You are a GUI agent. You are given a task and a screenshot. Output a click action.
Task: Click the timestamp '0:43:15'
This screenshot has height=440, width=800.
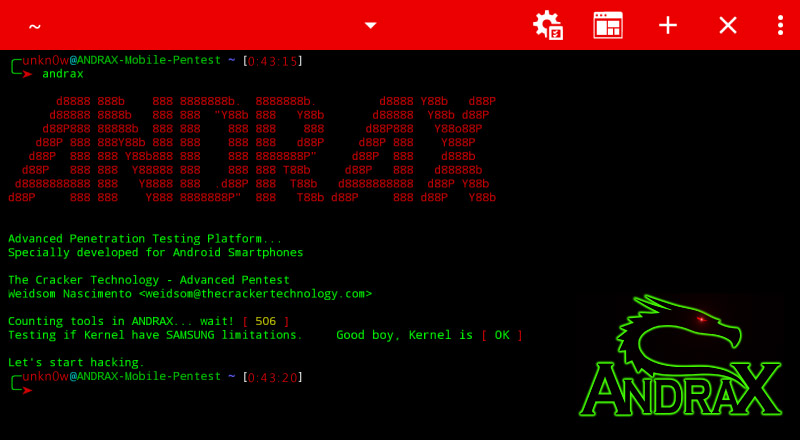point(272,61)
